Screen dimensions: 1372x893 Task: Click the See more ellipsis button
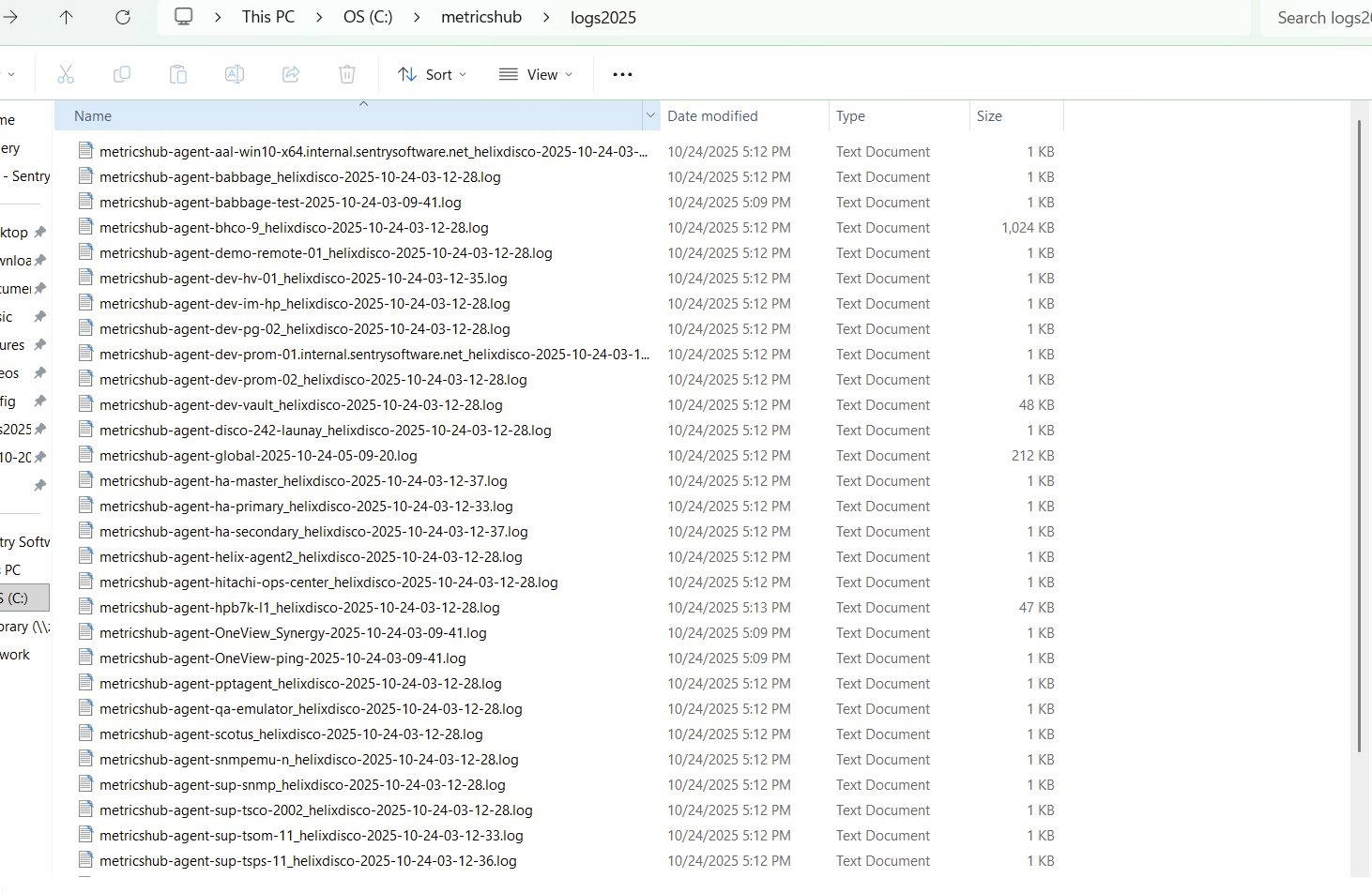point(621,73)
